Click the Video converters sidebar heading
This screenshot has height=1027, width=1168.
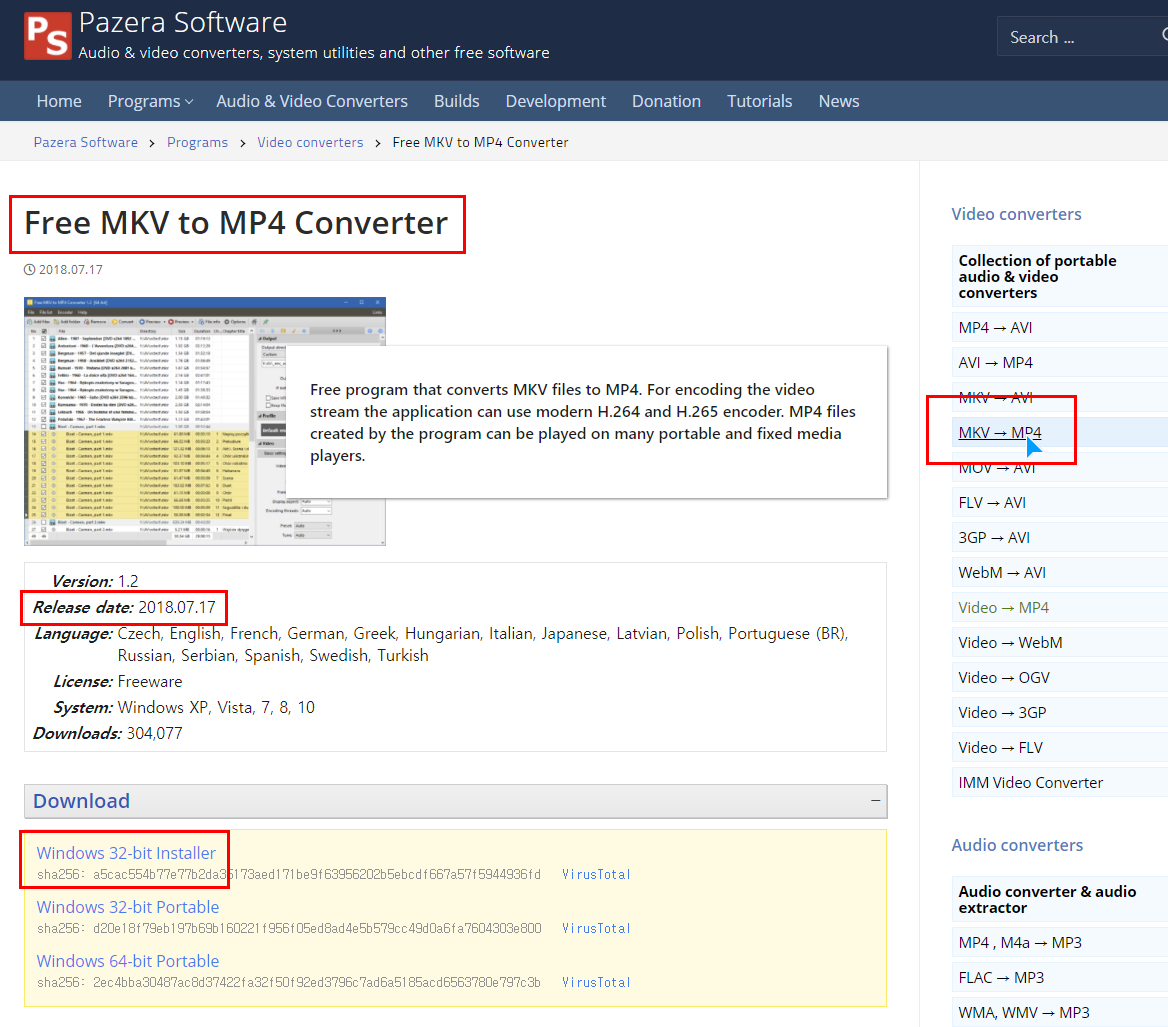[x=1016, y=214]
